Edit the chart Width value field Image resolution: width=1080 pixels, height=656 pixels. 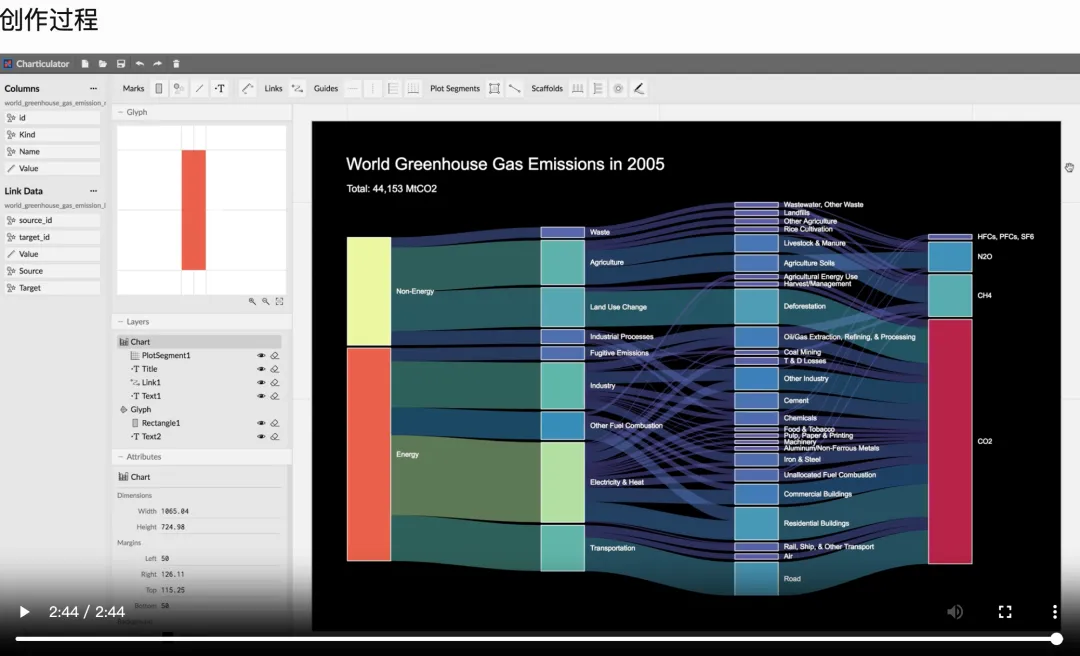tap(220, 511)
